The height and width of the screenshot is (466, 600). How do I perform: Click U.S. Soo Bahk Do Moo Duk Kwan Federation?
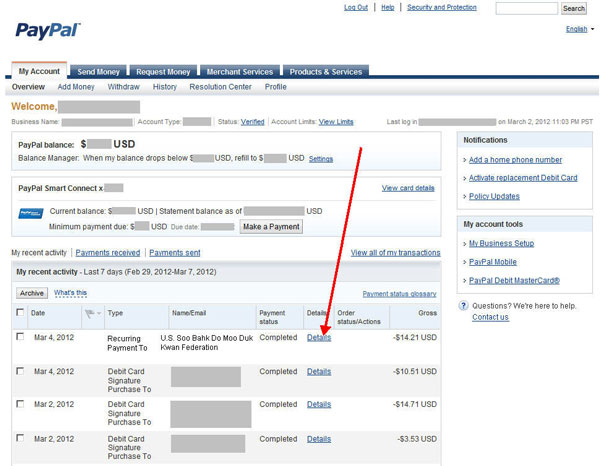coord(207,343)
